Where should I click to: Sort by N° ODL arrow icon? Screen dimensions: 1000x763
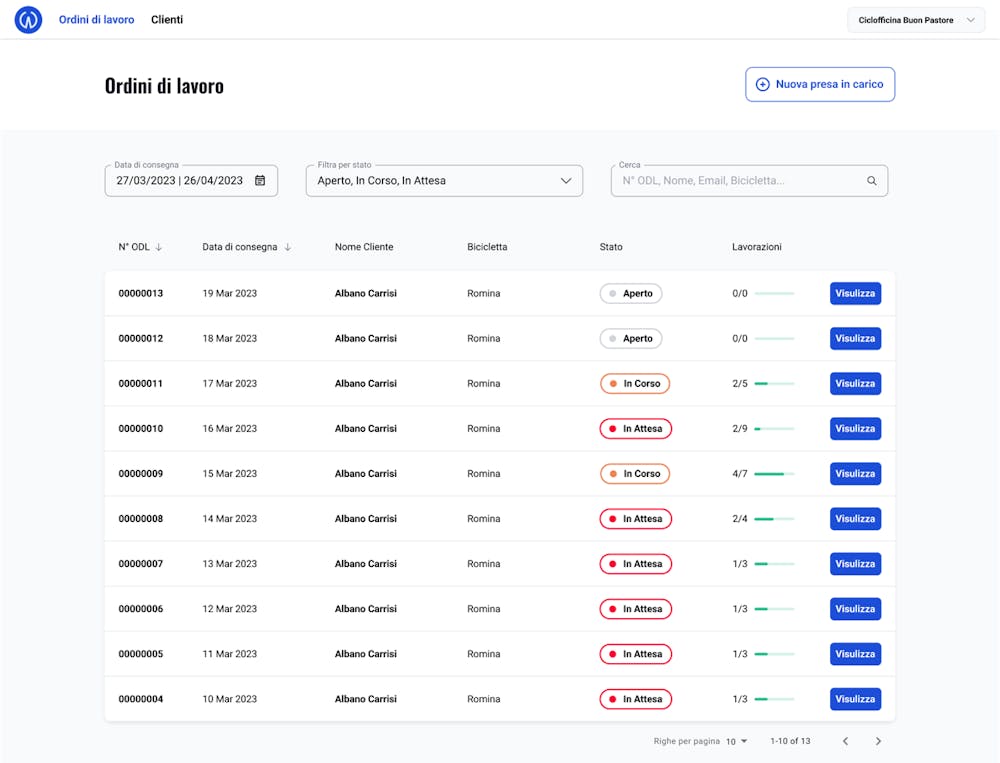159,247
